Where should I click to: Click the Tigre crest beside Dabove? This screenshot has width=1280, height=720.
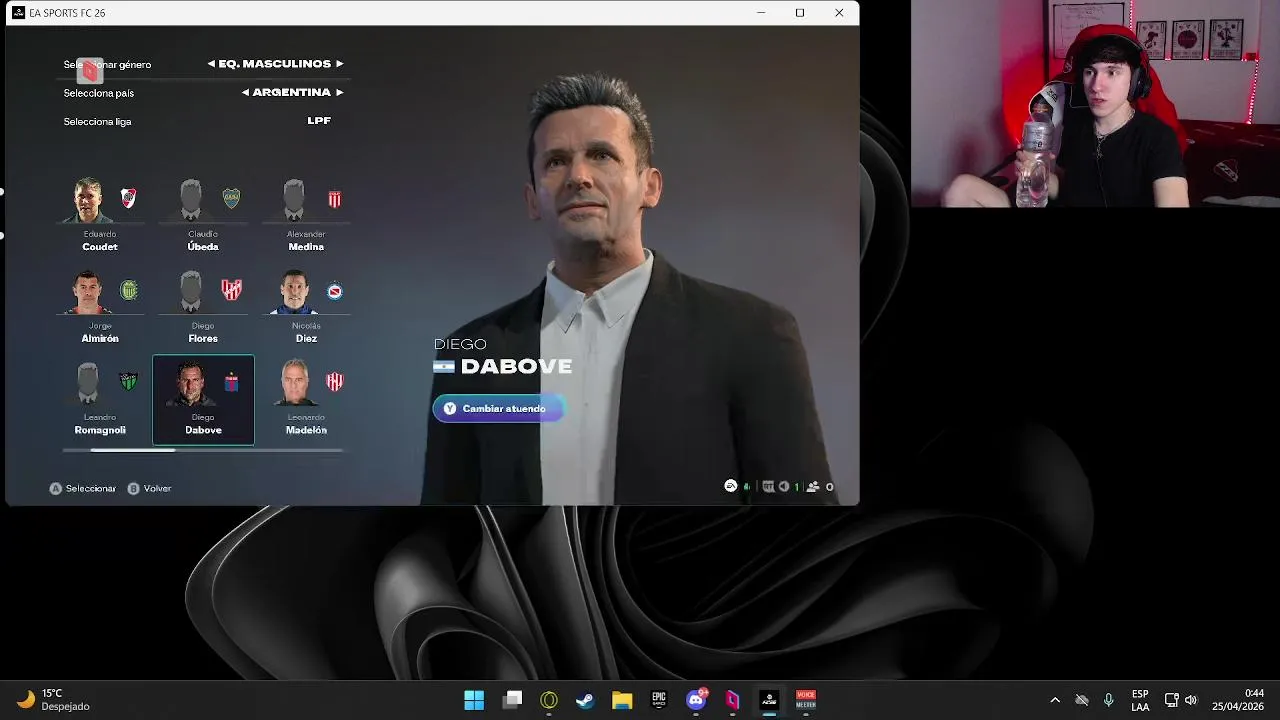(231, 382)
